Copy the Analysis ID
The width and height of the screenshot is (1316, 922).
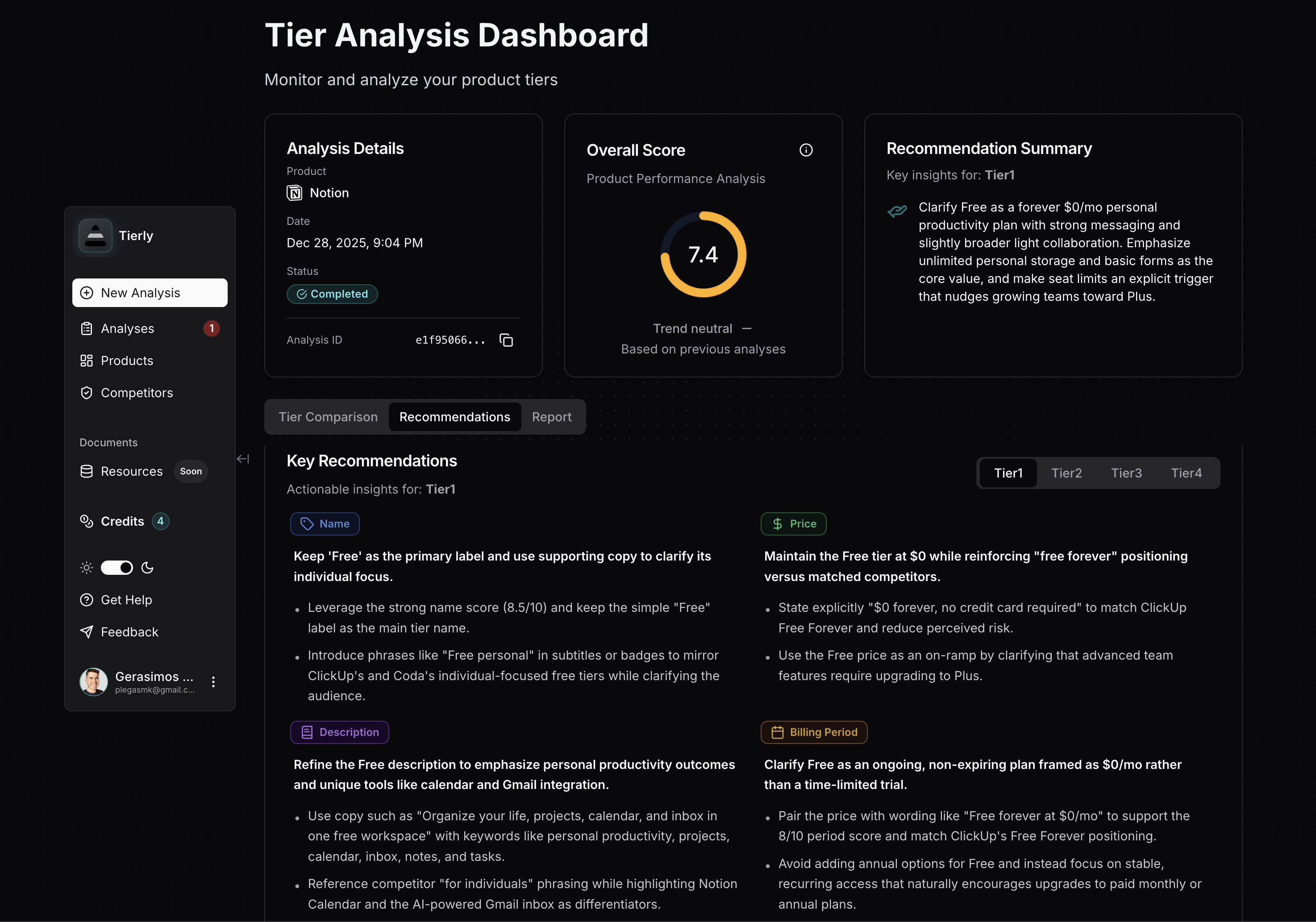point(506,339)
